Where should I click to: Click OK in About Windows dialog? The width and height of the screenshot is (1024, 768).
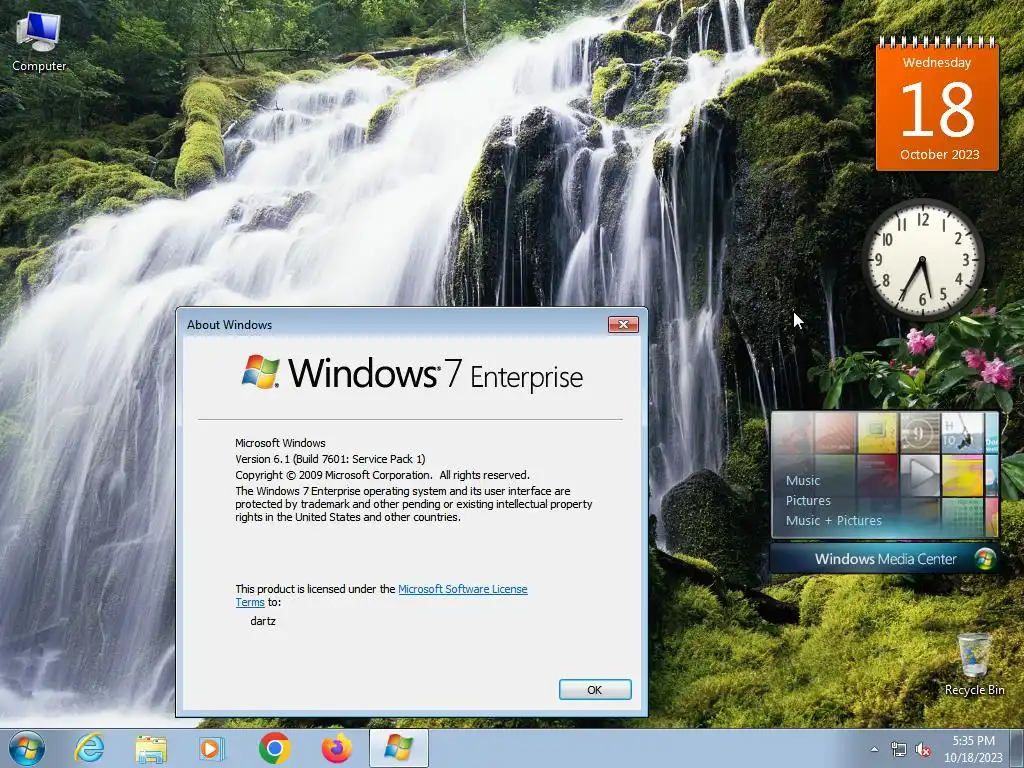tap(595, 690)
